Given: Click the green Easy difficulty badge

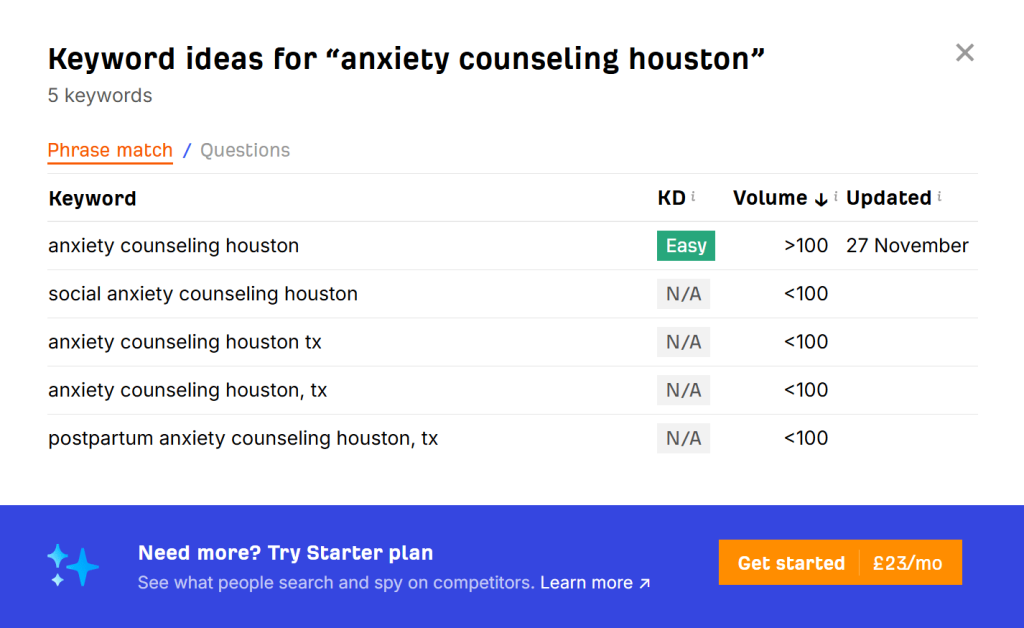Looking at the screenshot, I should click(685, 245).
